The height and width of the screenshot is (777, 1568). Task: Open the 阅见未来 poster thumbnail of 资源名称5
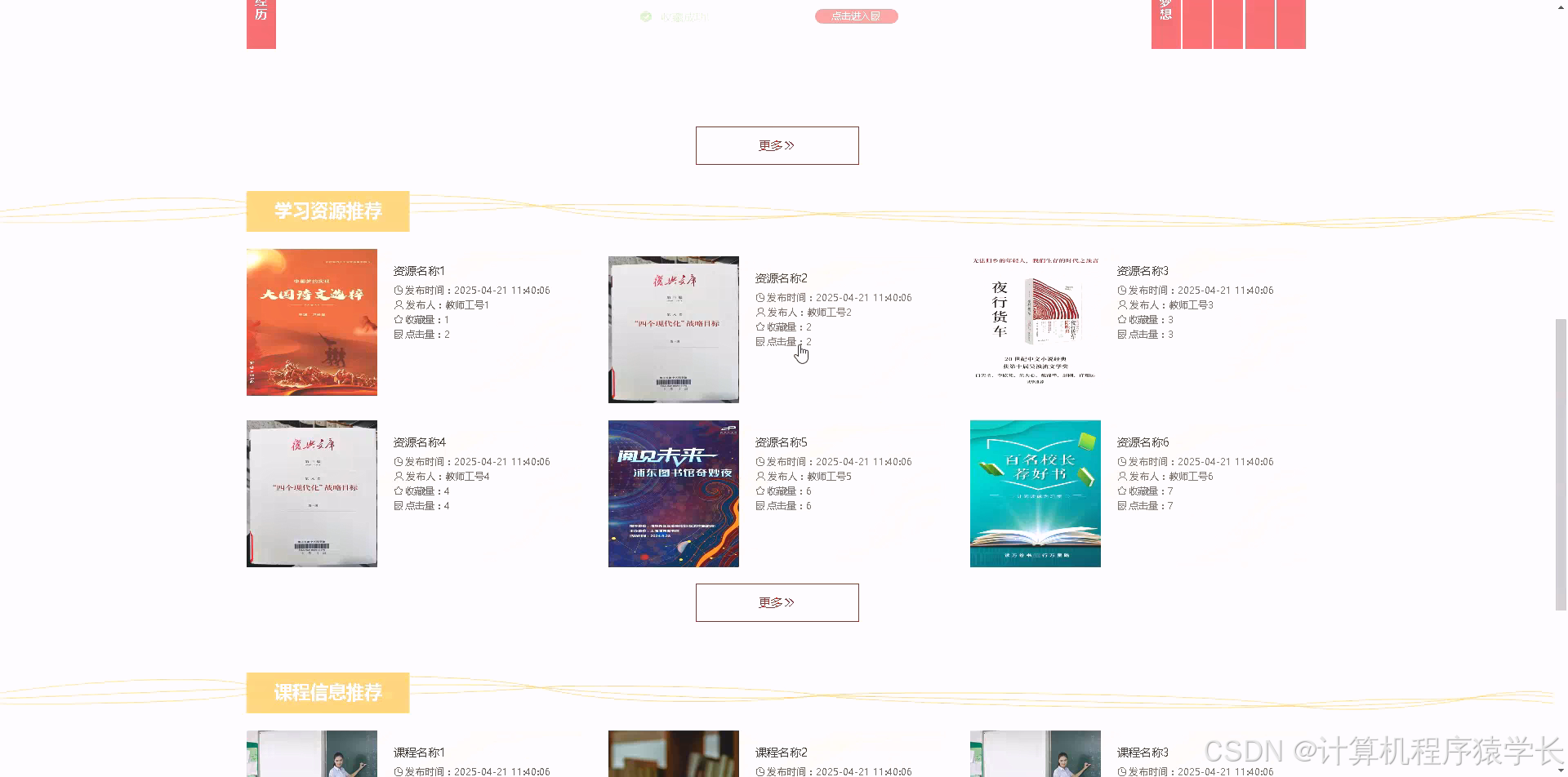point(673,493)
